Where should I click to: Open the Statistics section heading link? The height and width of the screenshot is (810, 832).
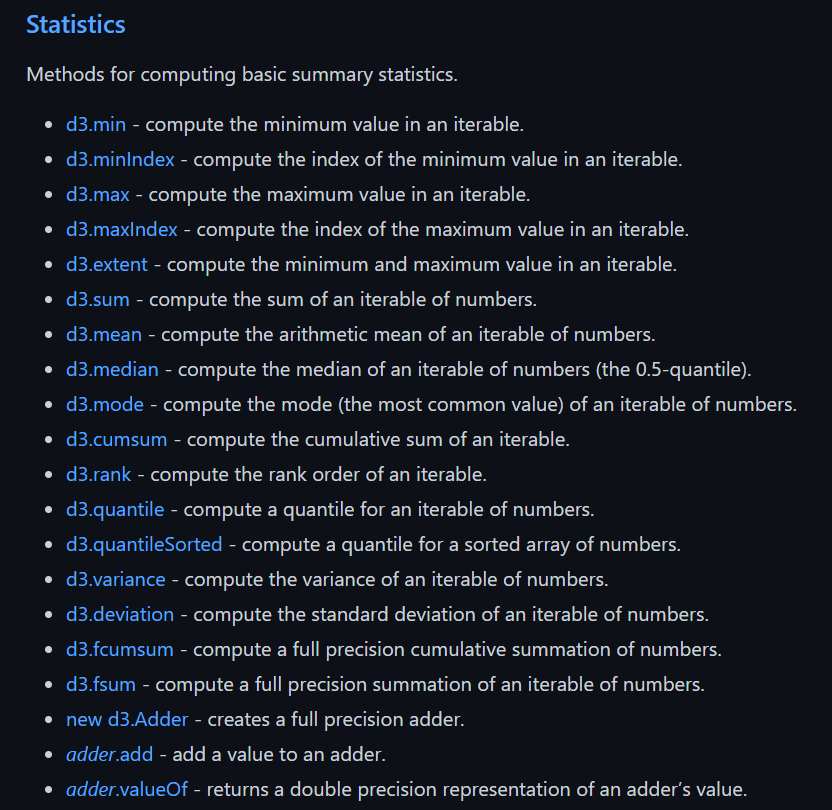76,24
